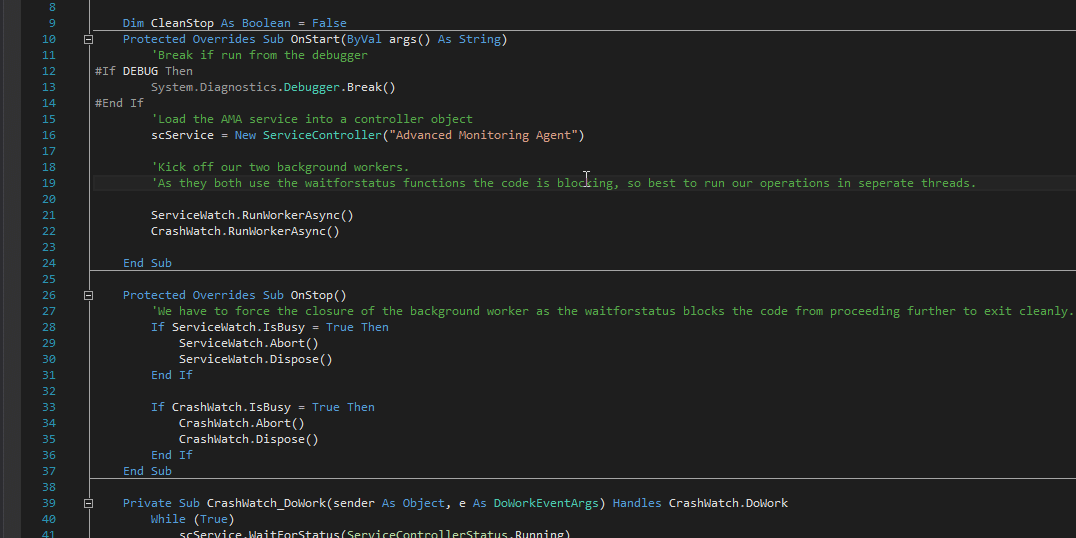Click the DoWorkEventArgs type name
1076x538 pixels.
tap(549, 503)
